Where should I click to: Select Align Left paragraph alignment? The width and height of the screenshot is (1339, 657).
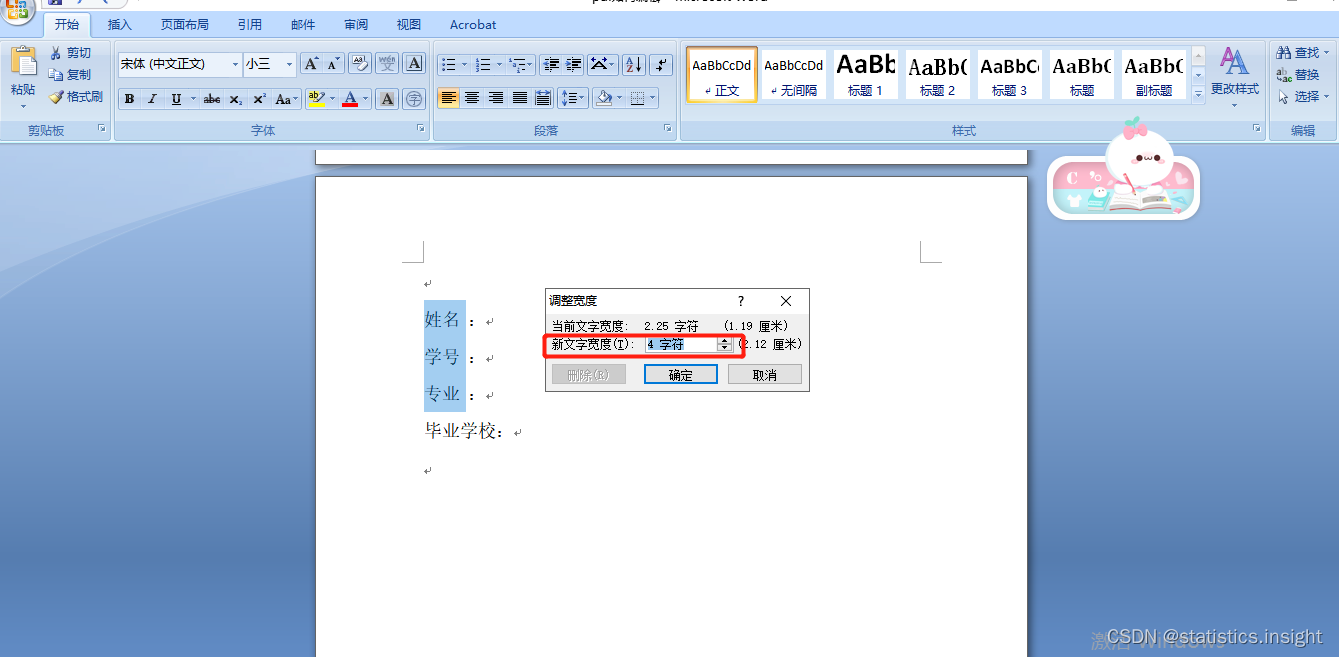[448, 98]
